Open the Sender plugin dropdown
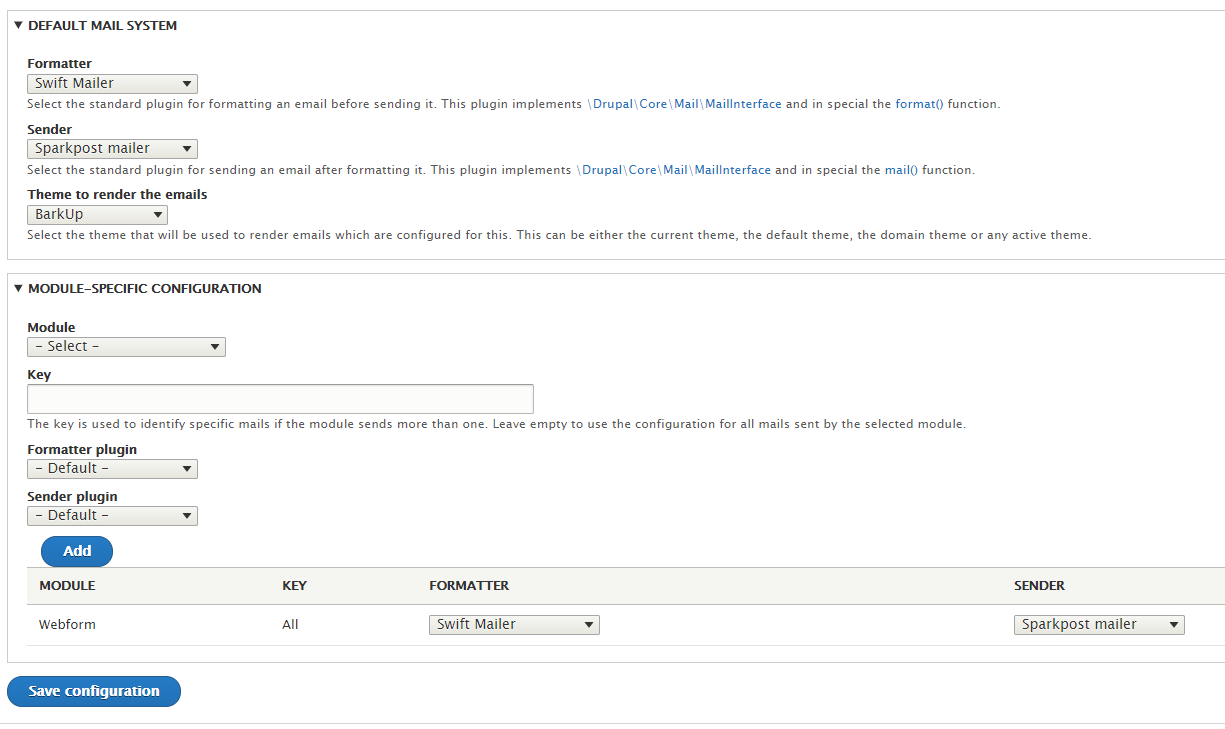 [112, 515]
